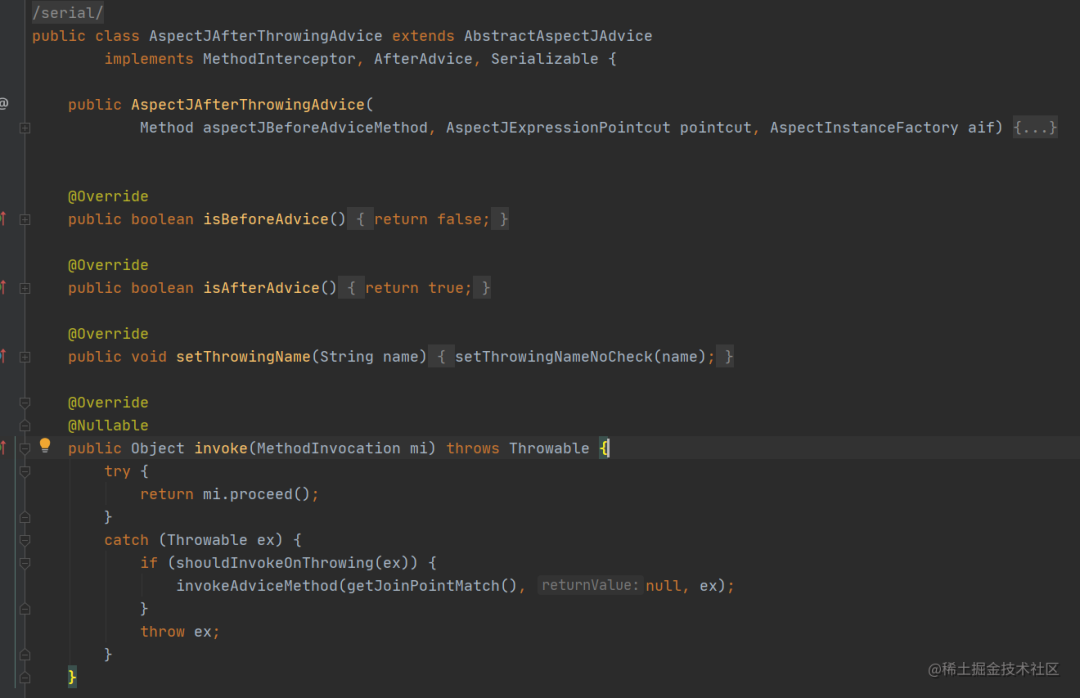Click override gutter icon beside invoke method
1080x698 pixels.
pos(3,448)
